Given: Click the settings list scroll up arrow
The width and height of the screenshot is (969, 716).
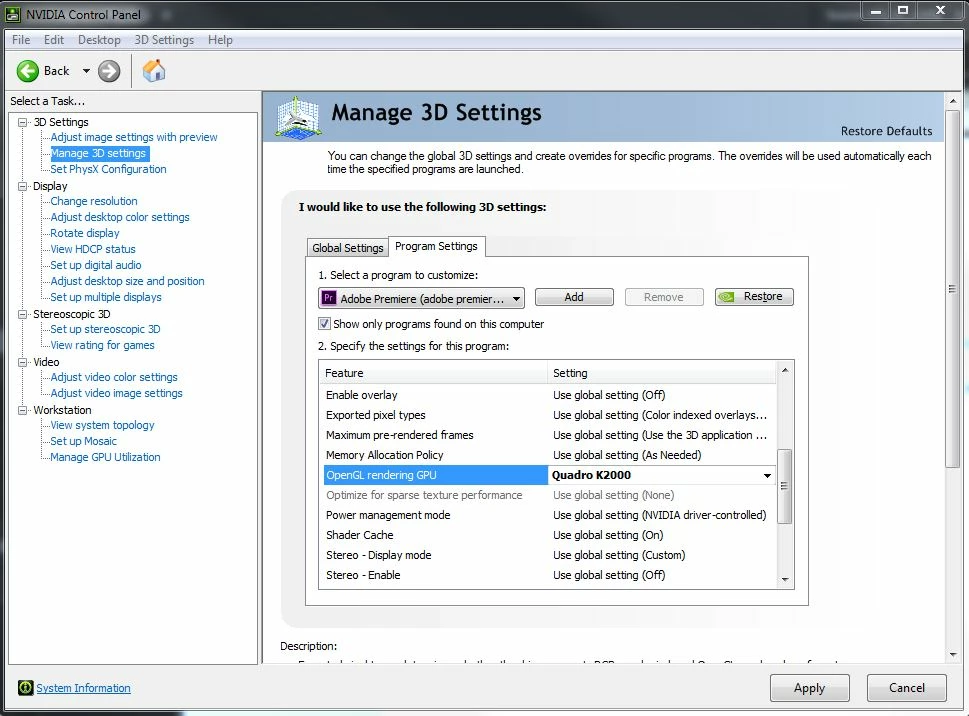Looking at the screenshot, I should point(785,370).
